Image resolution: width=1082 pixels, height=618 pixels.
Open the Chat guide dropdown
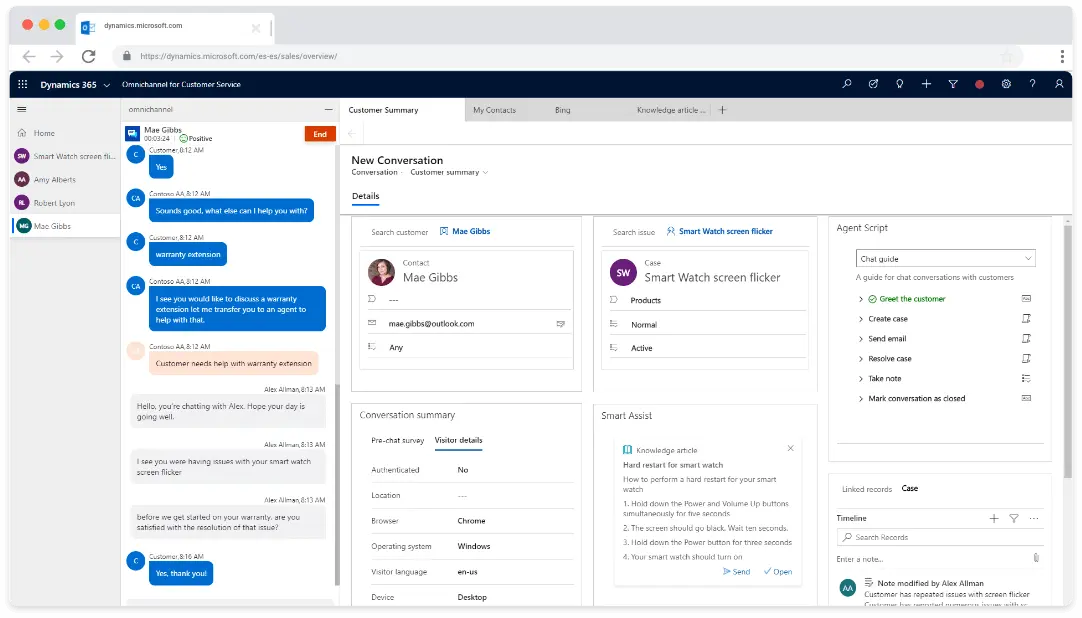[945, 259]
